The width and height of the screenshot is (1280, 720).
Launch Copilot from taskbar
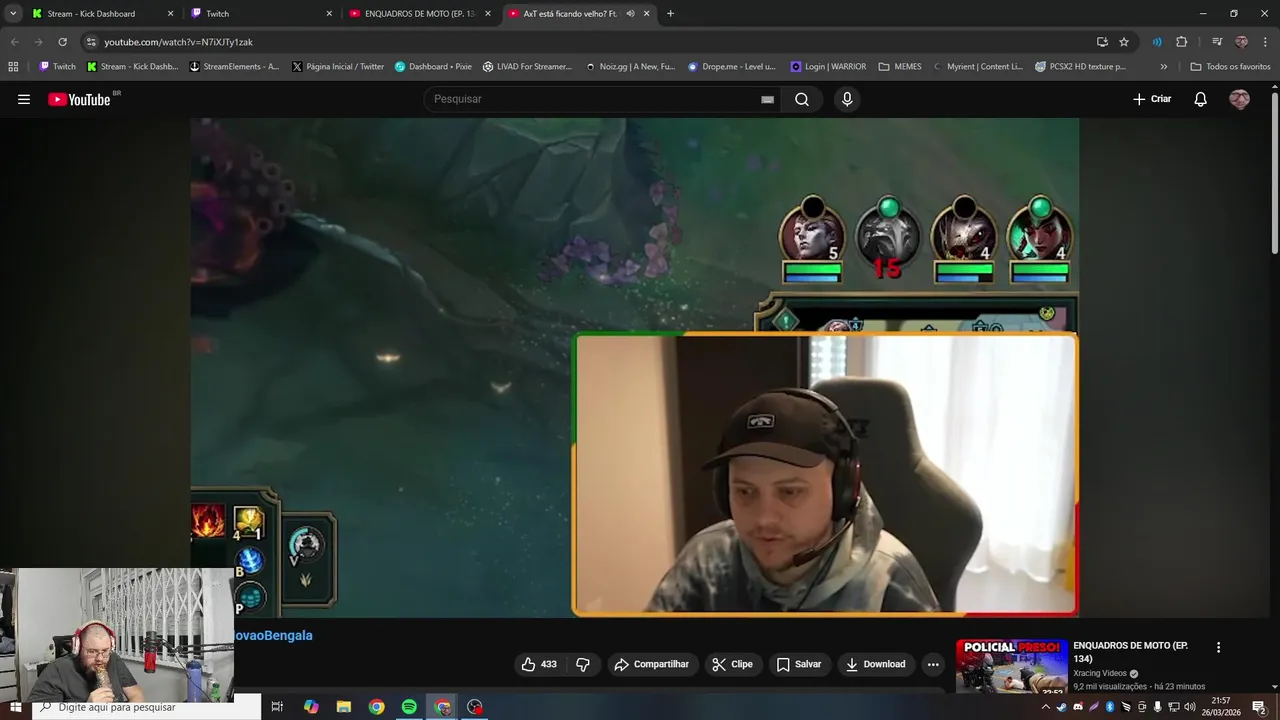click(311, 707)
